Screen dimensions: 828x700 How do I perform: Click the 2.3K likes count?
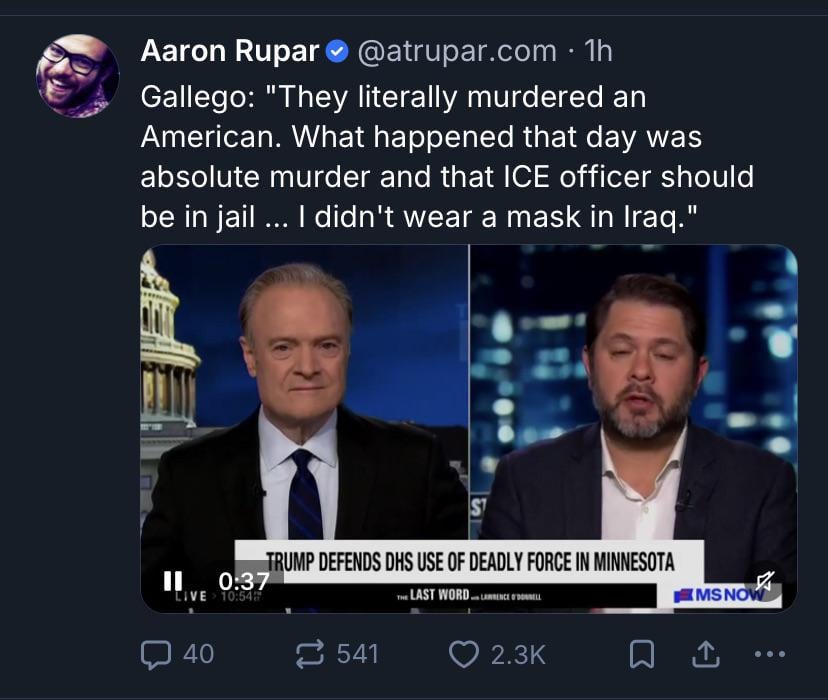coord(517,654)
